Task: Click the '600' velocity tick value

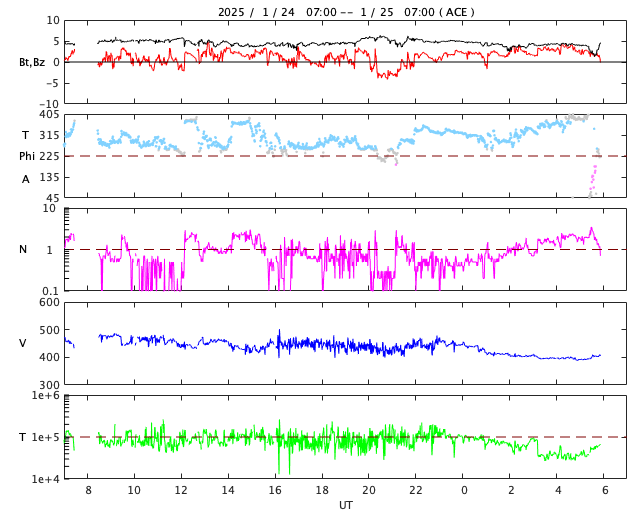Action: pyautogui.click(x=49, y=302)
